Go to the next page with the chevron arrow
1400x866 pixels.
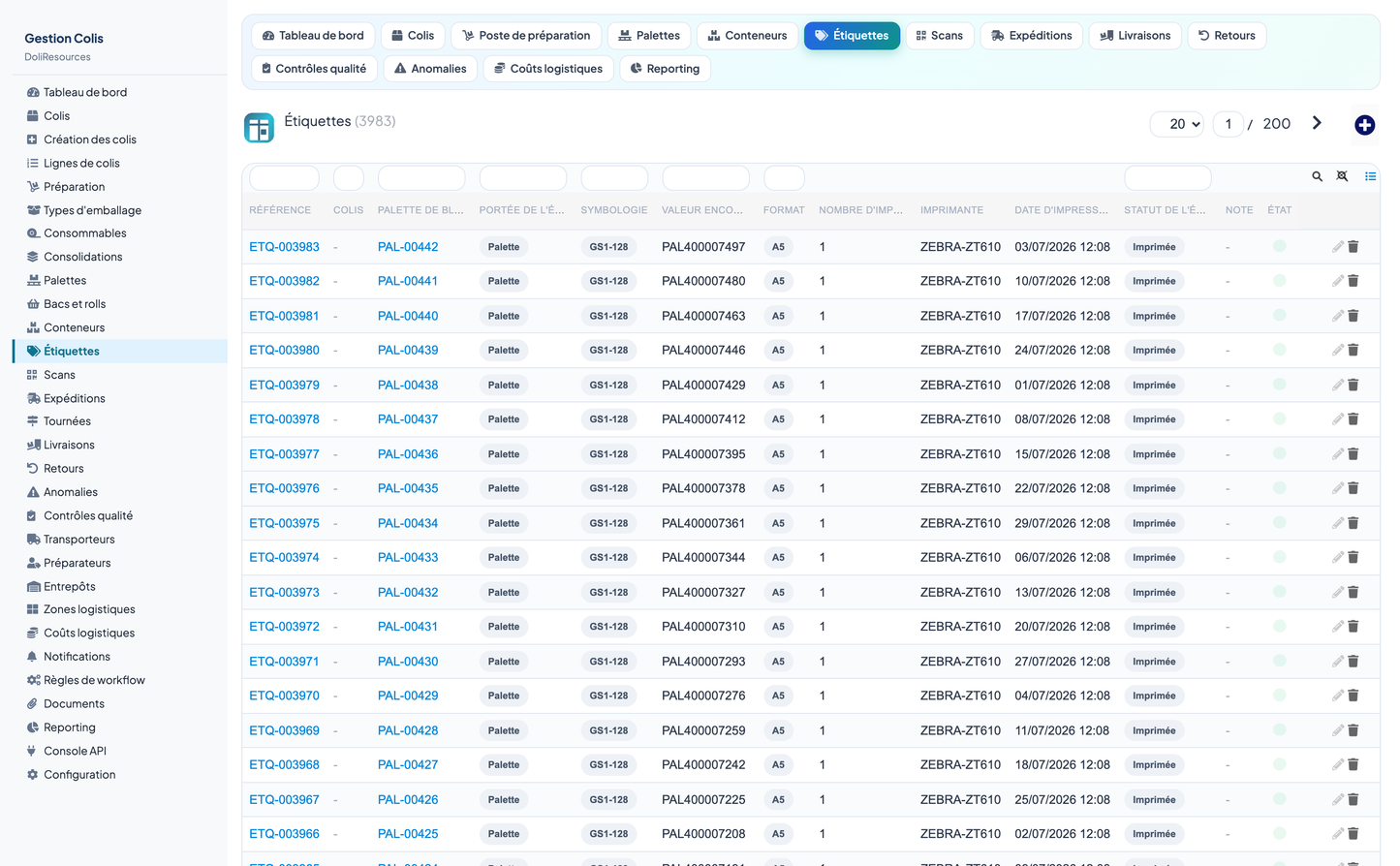(1317, 123)
